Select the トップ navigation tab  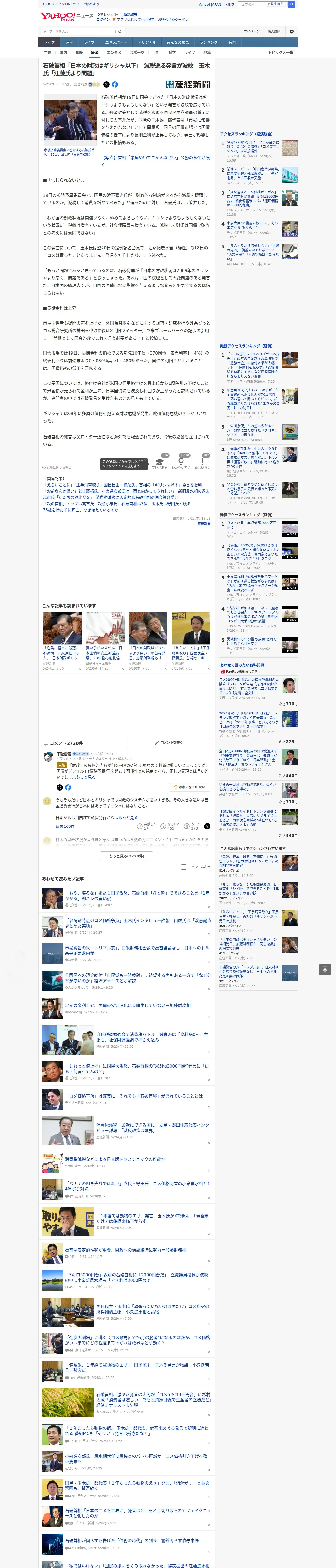pos(49,43)
